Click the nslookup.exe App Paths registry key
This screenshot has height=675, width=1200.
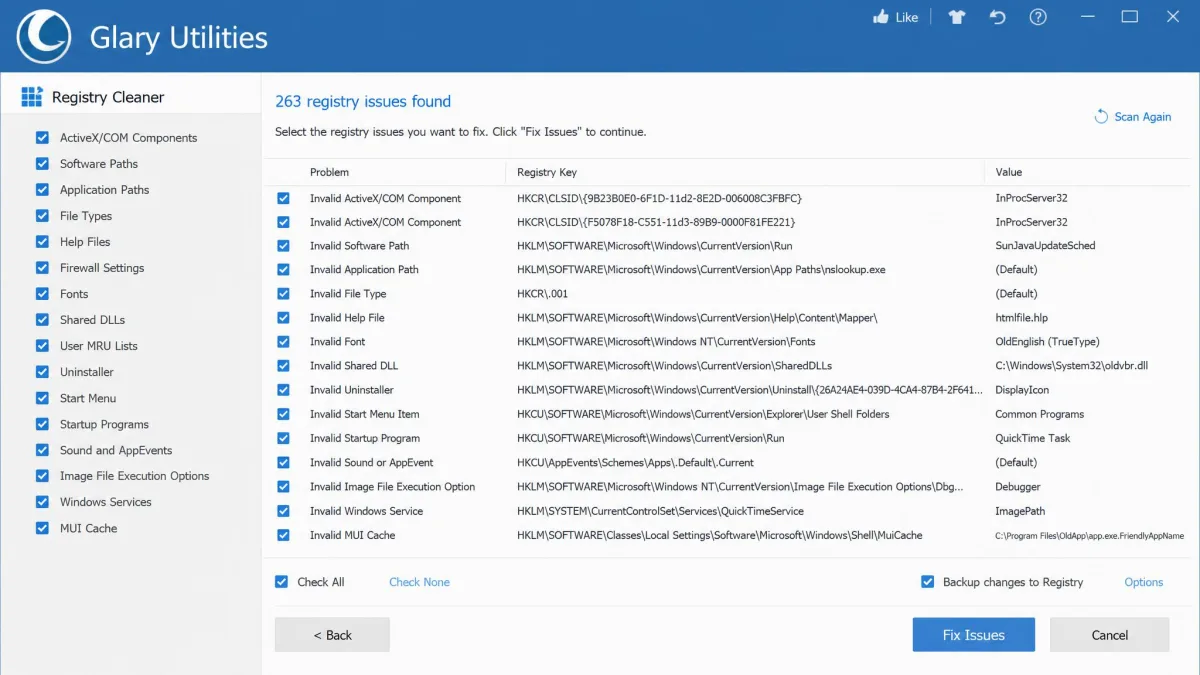click(x=701, y=270)
